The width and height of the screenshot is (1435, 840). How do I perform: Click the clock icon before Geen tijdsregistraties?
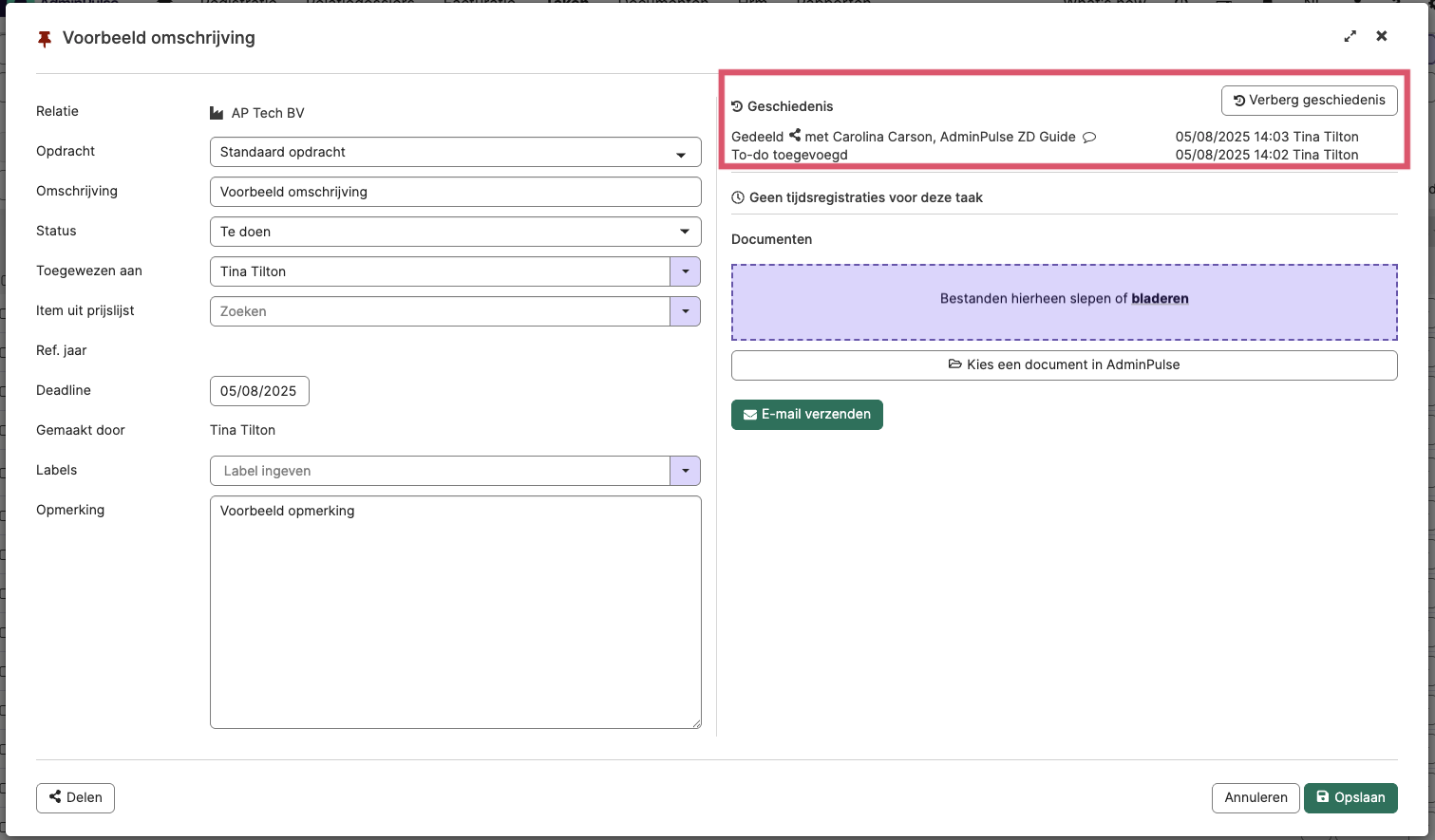coord(738,197)
